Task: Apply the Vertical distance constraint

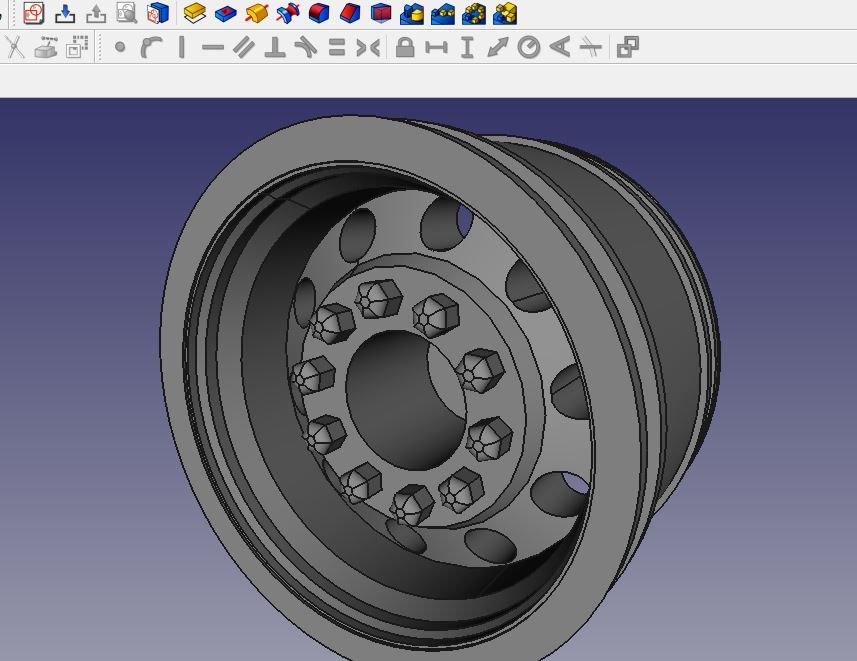Action: (x=467, y=47)
